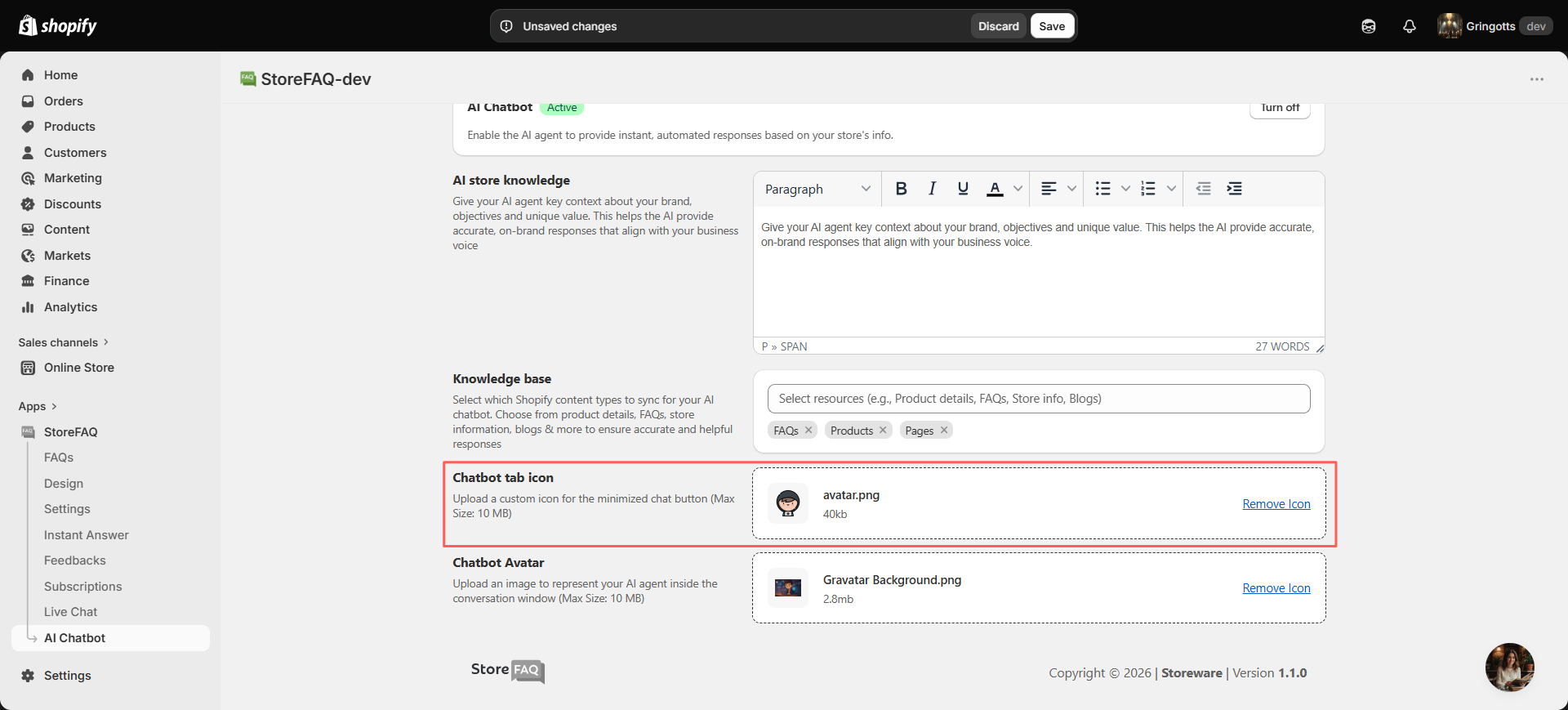Open Markets in sidebar
The image size is (1568, 710).
[110, 256]
